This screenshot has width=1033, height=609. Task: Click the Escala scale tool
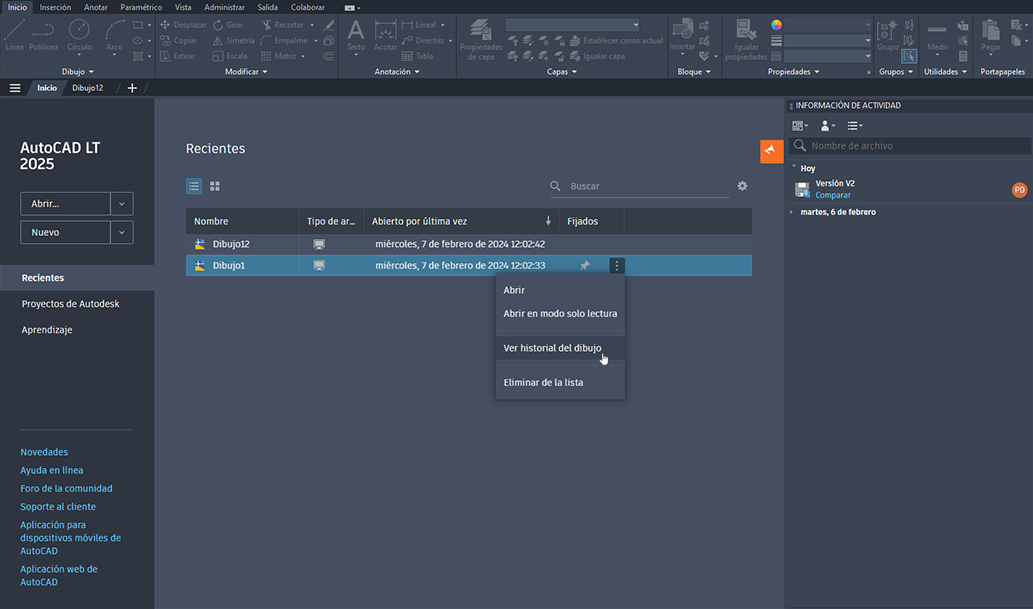(x=230, y=57)
